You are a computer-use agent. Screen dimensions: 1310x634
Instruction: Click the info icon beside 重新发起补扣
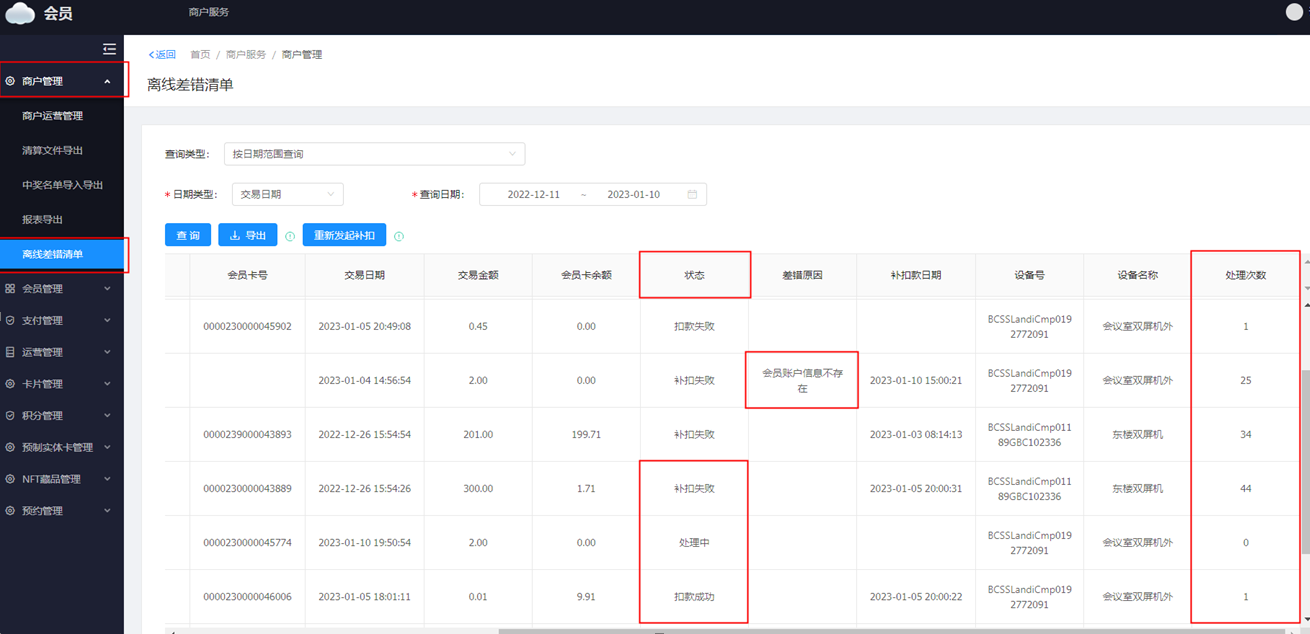pos(399,236)
